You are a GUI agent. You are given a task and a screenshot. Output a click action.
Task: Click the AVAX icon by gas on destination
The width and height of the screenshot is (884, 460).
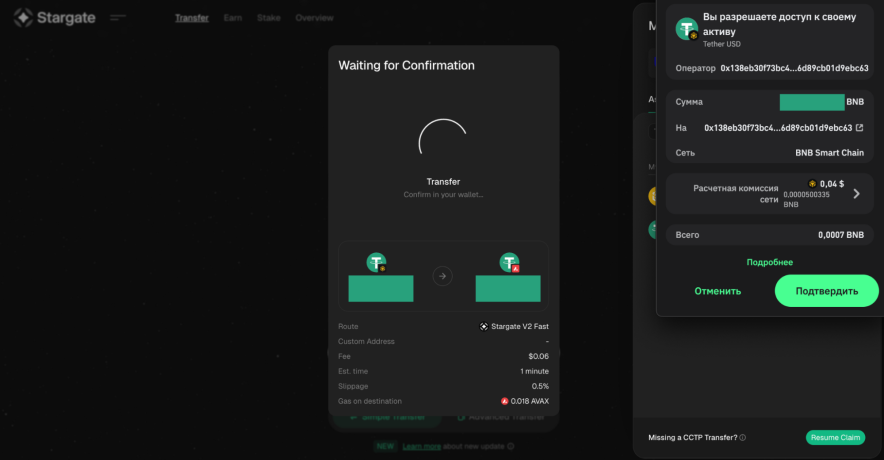(x=505, y=401)
